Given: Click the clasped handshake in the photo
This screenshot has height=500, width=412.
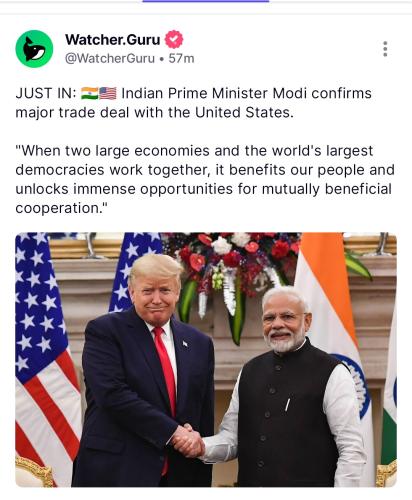Looking at the screenshot, I should (x=188, y=441).
